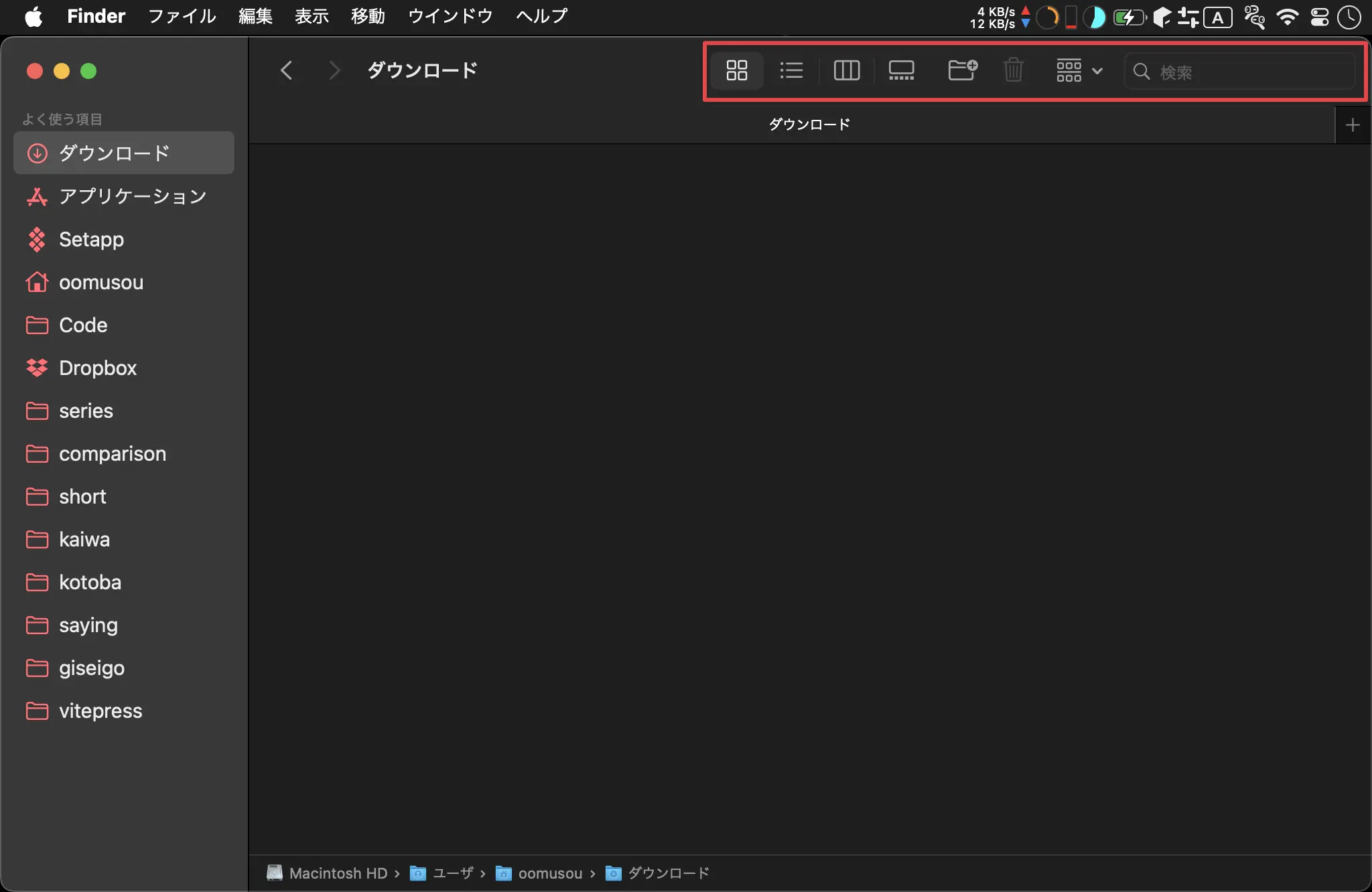This screenshot has height=892, width=1372.
Task: Click the trash delete toolbar icon
Action: point(1014,70)
